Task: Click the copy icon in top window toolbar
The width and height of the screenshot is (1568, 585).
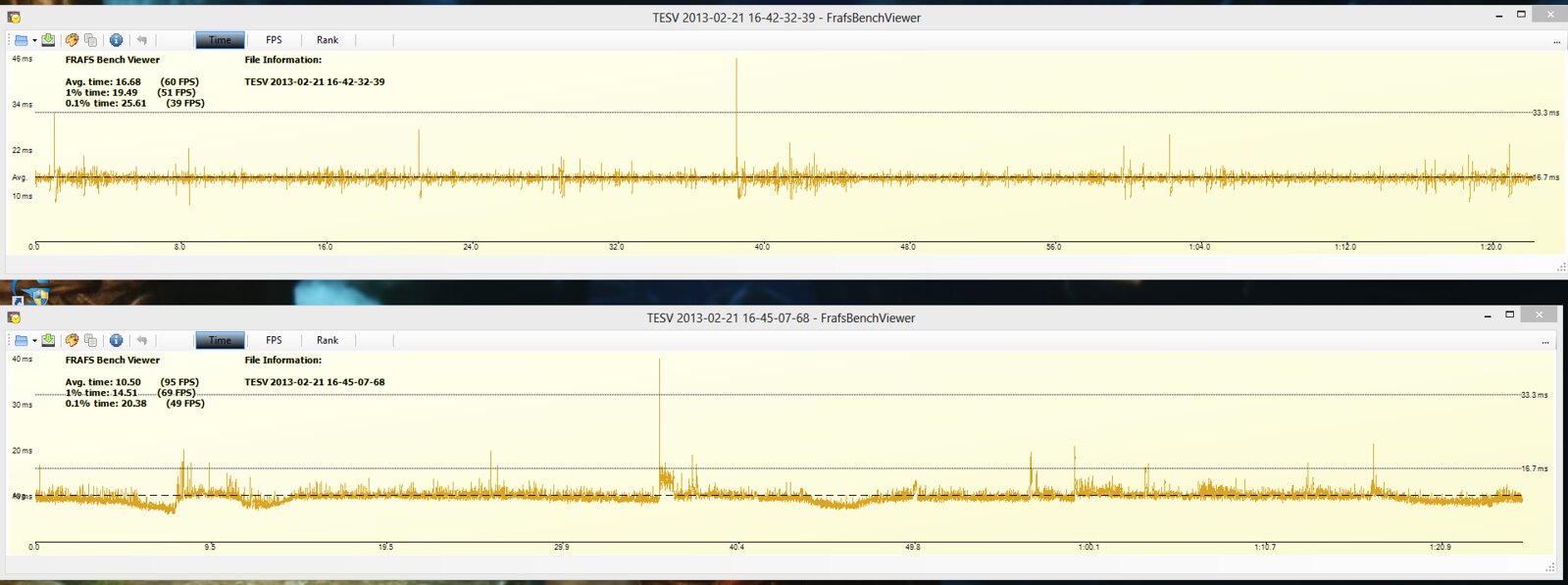Action: 91,40
